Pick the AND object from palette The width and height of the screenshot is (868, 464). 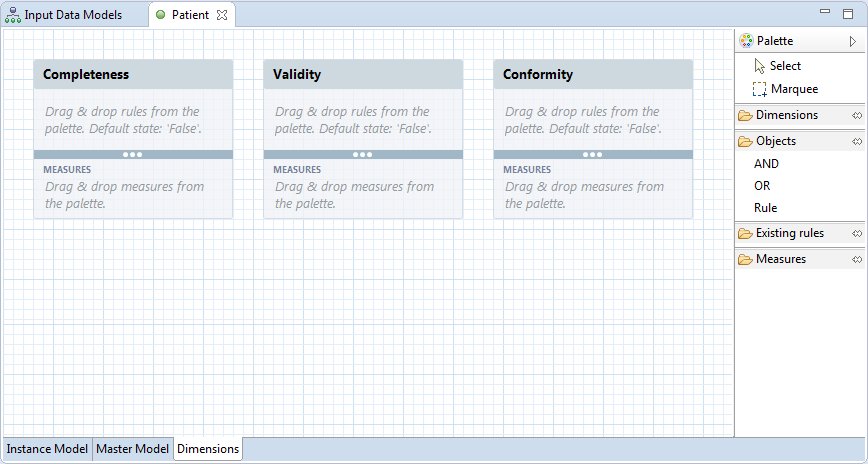coord(766,164)
